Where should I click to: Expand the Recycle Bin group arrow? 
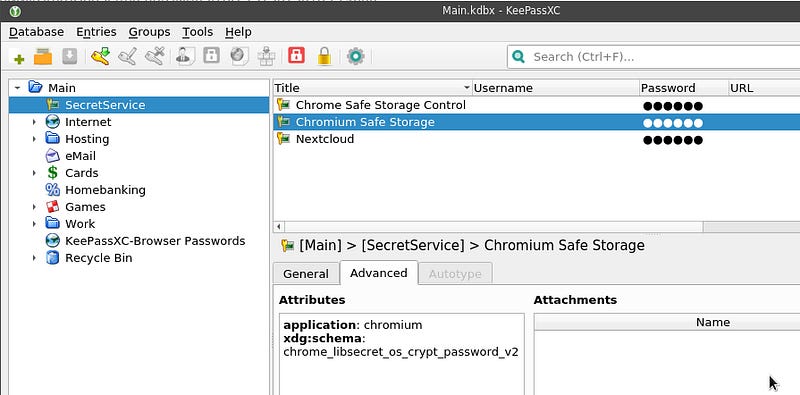pos(34,258)
